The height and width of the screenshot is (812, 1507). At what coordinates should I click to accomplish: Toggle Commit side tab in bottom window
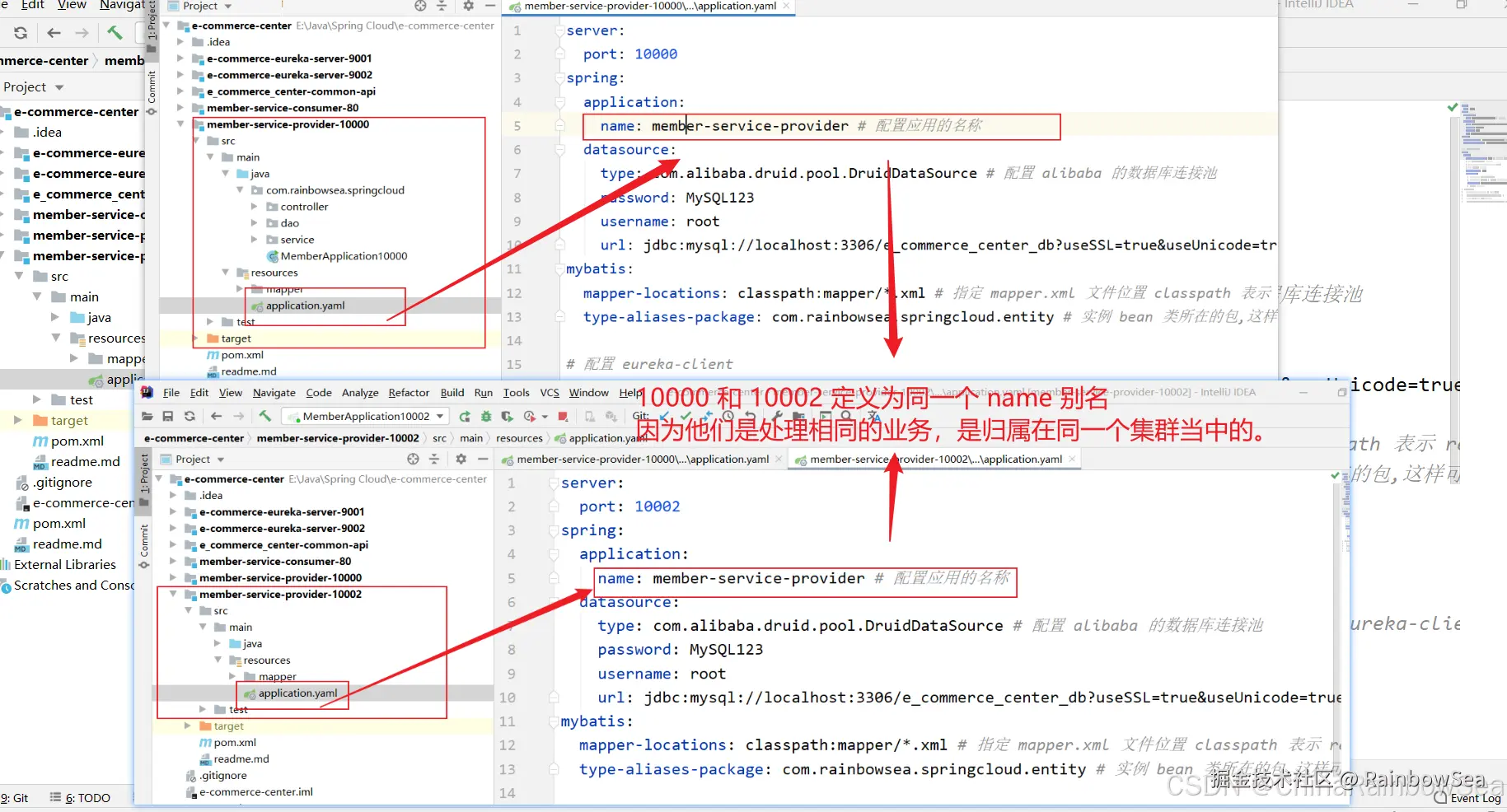click(144, 546)
